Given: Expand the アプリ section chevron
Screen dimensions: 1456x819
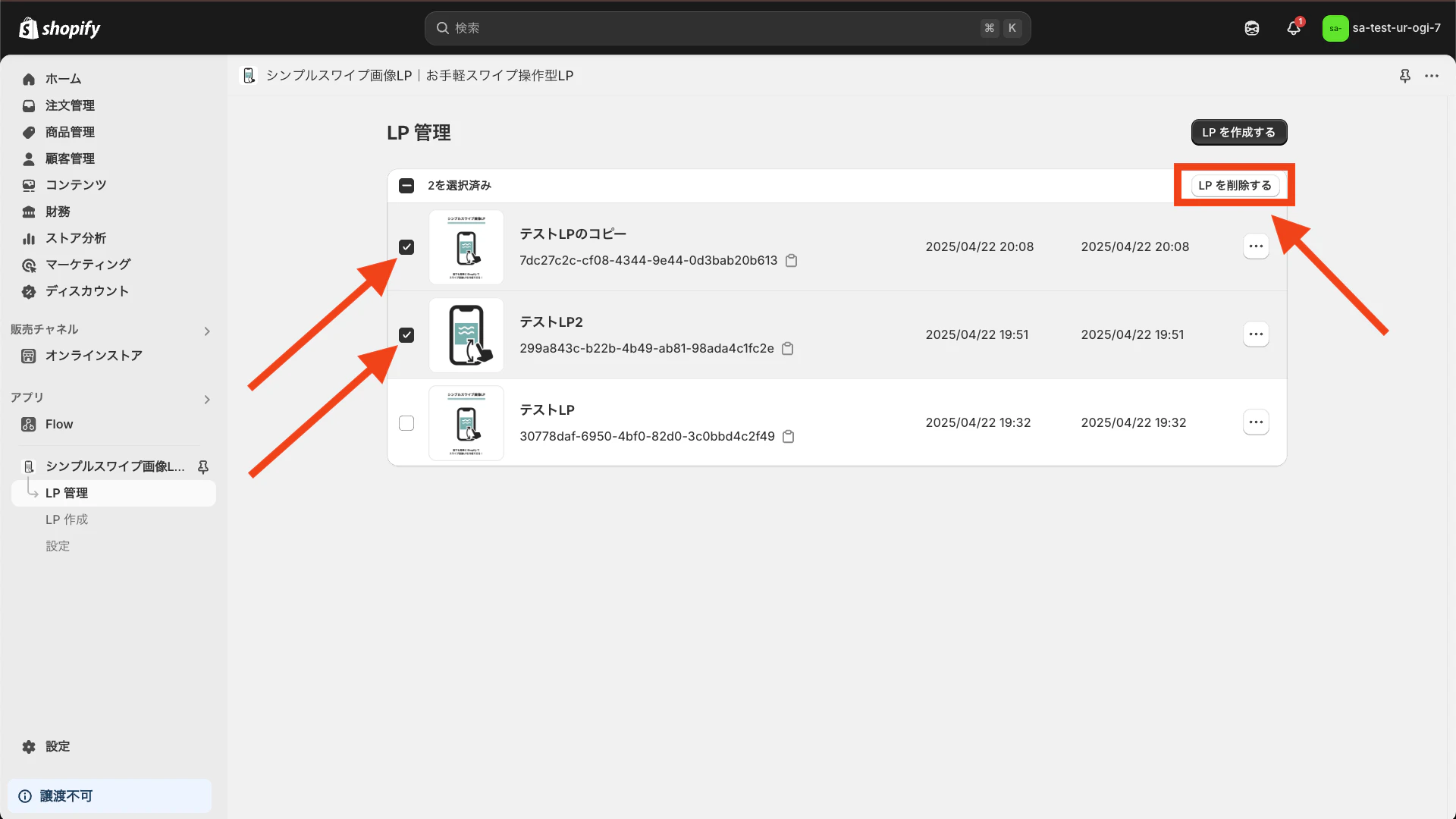Looking at the screenshot, I should [207, 400].
